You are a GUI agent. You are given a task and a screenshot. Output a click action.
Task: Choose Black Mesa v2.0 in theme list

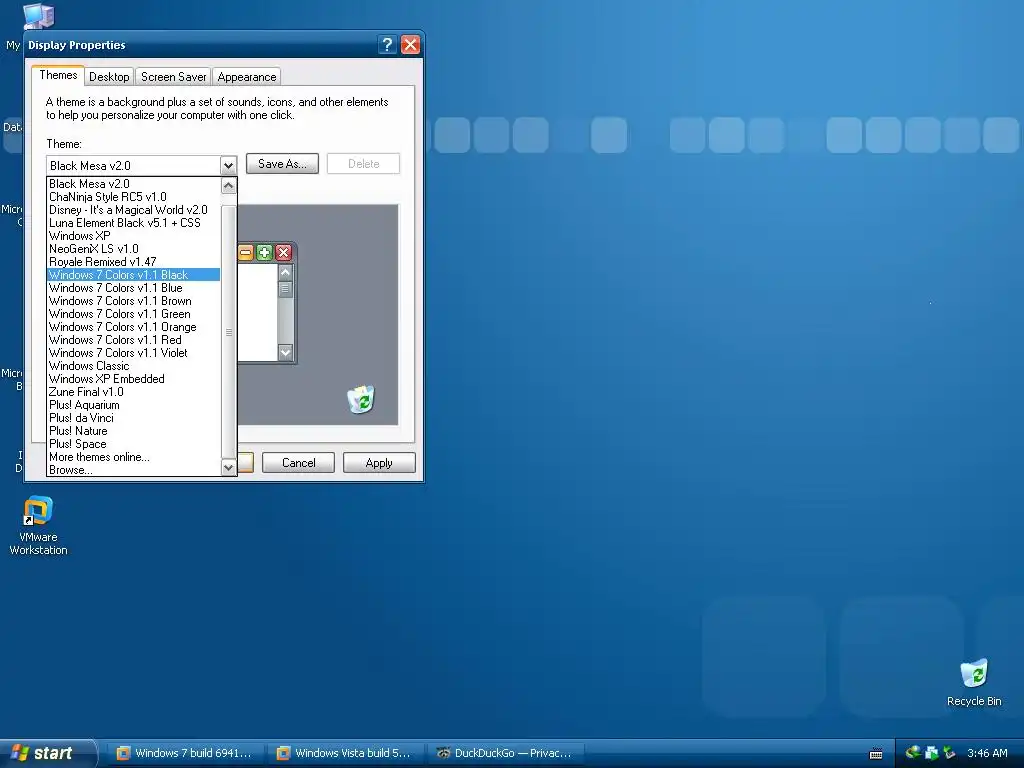pyautogui.click(x=133, y=184)
